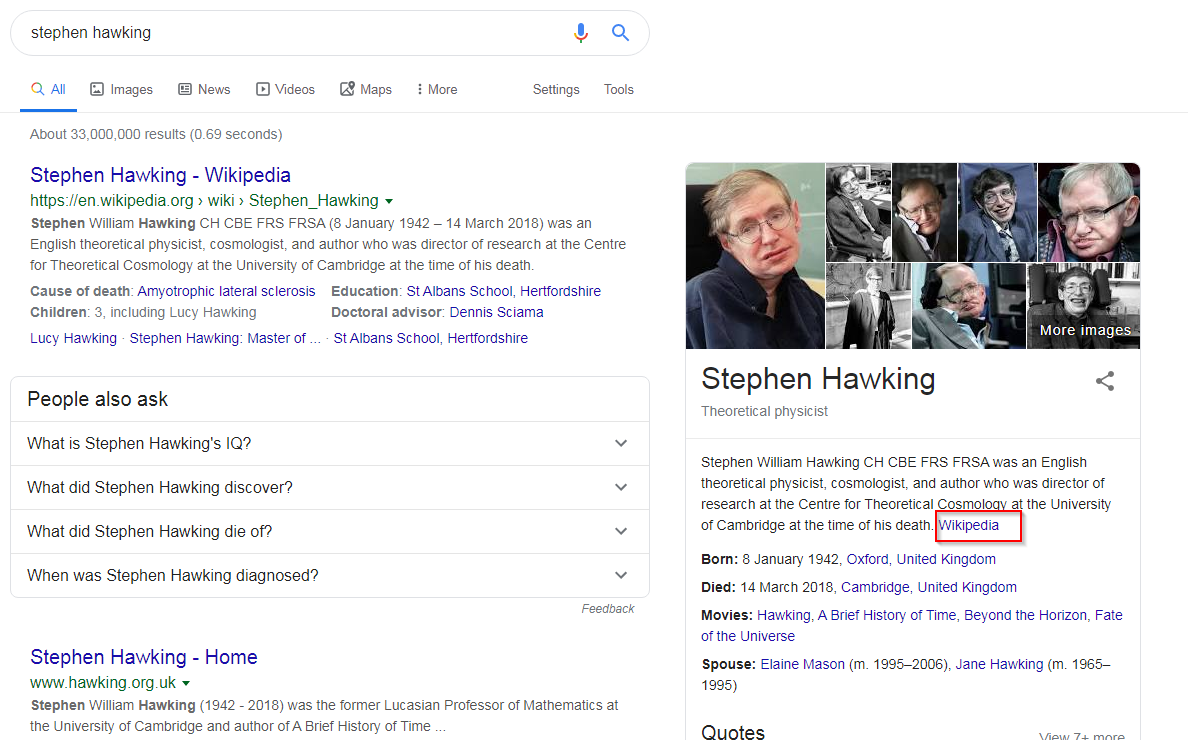Click United Kingdom link in Born row
This screenshot has height=740, width=1188.
pos(946,559)
